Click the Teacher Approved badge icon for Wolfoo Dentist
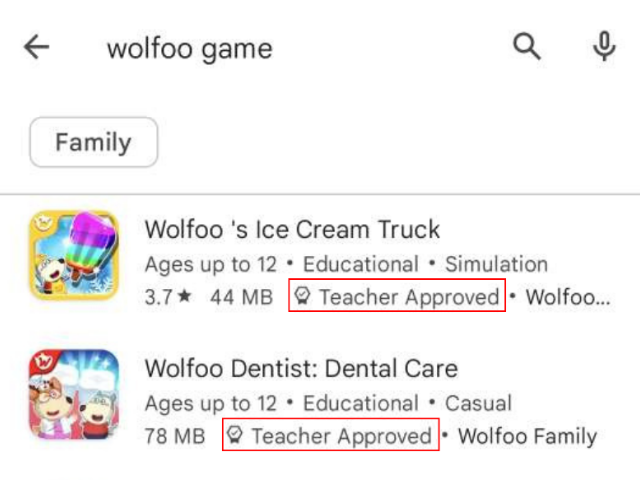The height and width of the screenshot is (480, 640). tap(235, 435)
